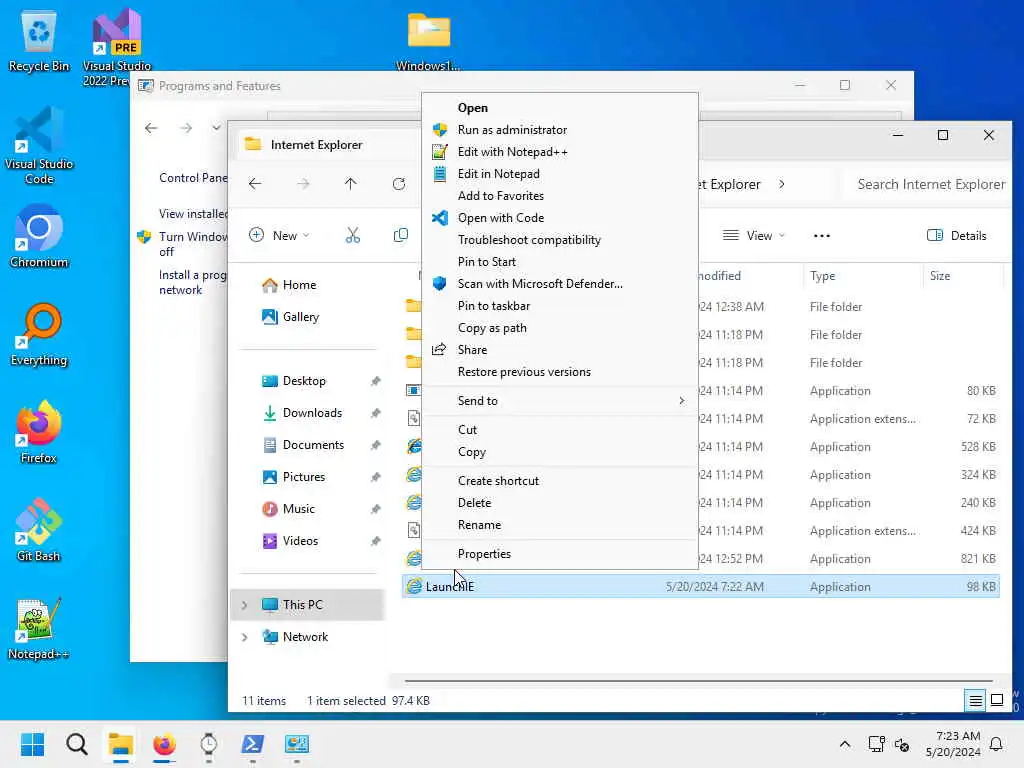
Task: Open the See more (three dots) menu
Action: click(x=822, y=236)
